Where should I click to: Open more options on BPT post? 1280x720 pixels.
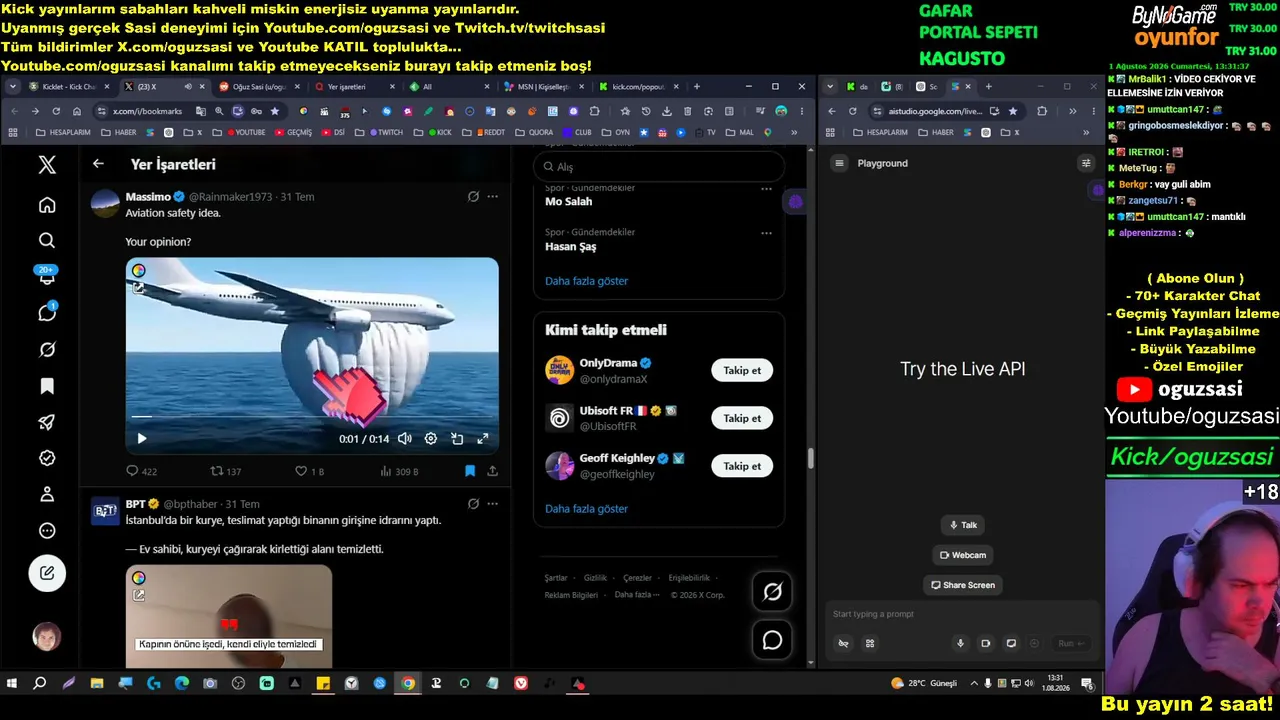point(492,504)
